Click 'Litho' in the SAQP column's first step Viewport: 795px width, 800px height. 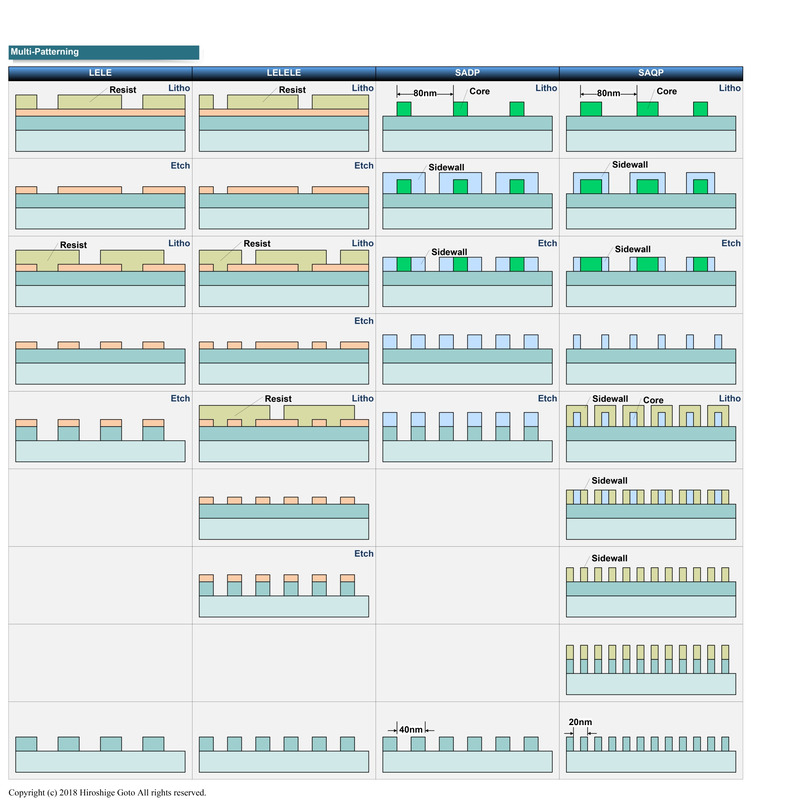pyautogui.click(x=730, y=88)
